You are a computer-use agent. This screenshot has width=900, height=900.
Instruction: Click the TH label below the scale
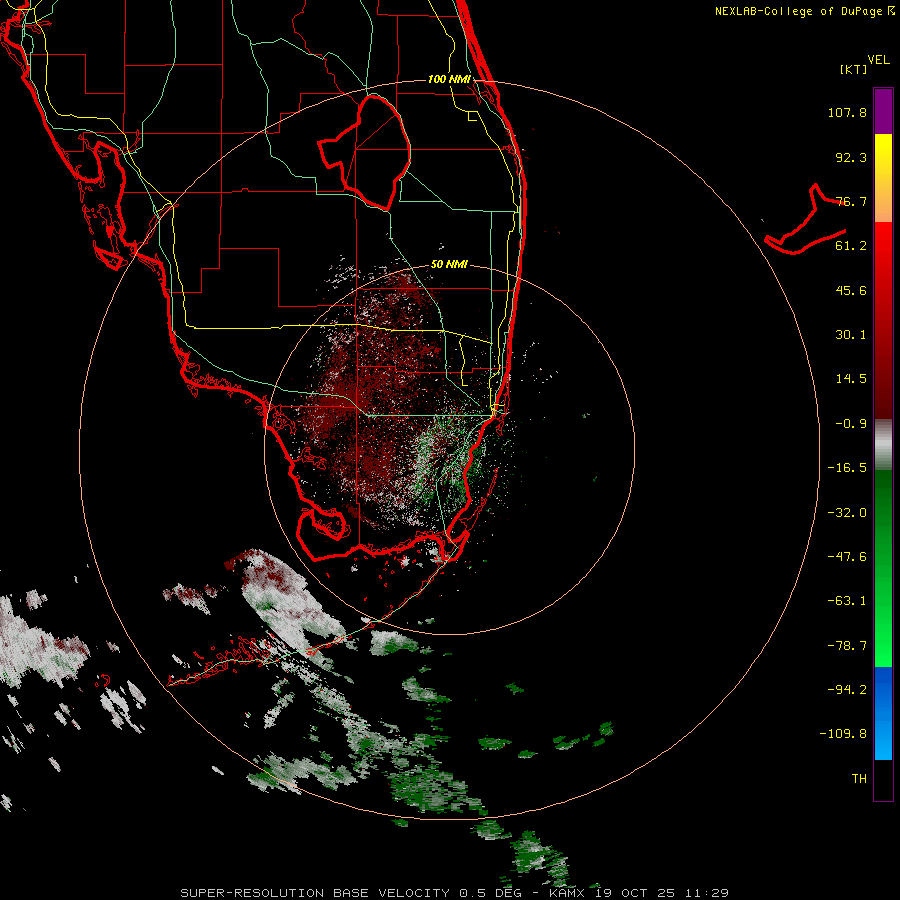(859, 779)
